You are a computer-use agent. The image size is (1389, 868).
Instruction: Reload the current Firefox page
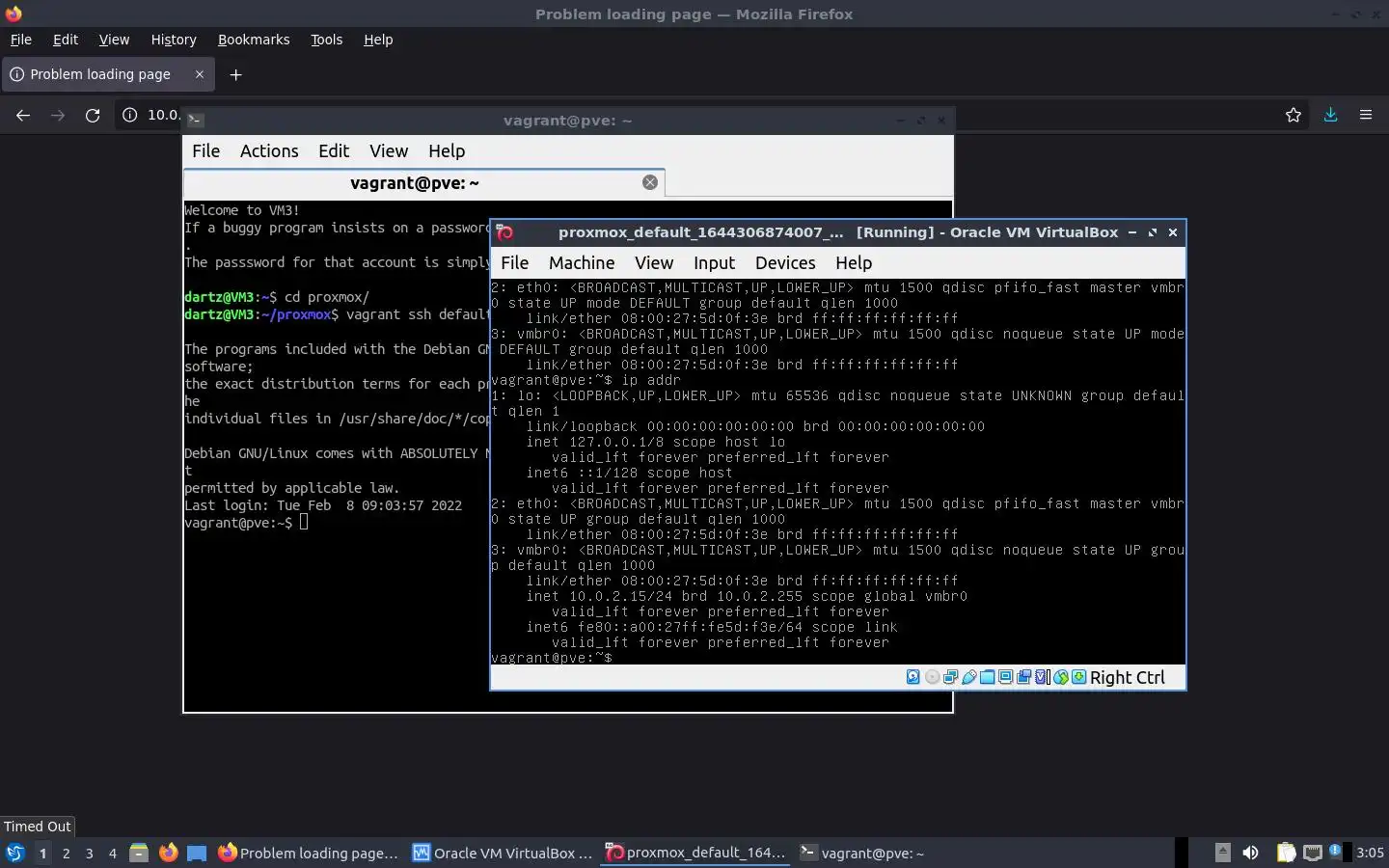coord(93,115)
